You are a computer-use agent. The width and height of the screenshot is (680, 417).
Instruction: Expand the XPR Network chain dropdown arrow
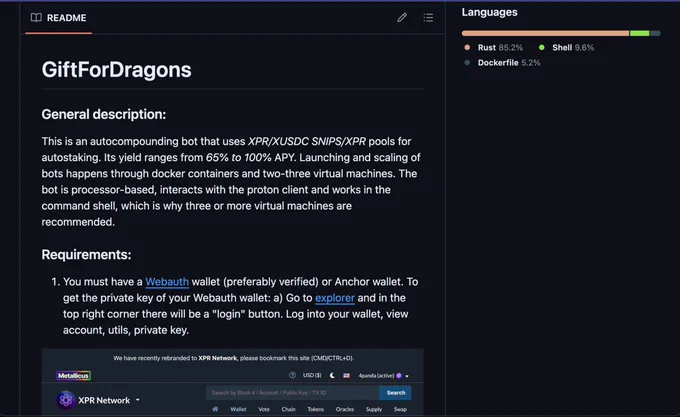[x=137, y=400]
